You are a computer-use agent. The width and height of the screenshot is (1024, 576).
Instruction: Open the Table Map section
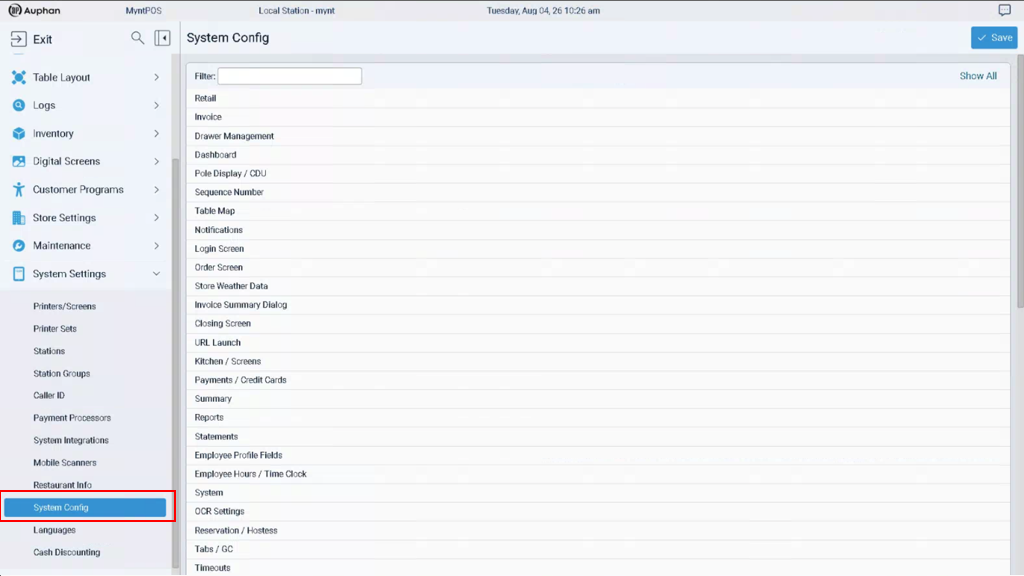point(598,211)
